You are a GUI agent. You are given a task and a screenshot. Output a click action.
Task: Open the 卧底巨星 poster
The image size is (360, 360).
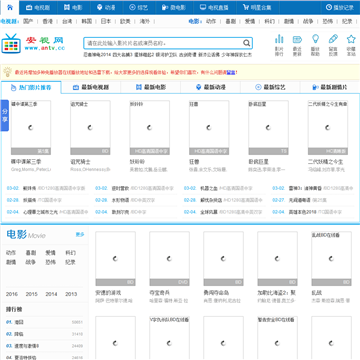coord(268,128)
